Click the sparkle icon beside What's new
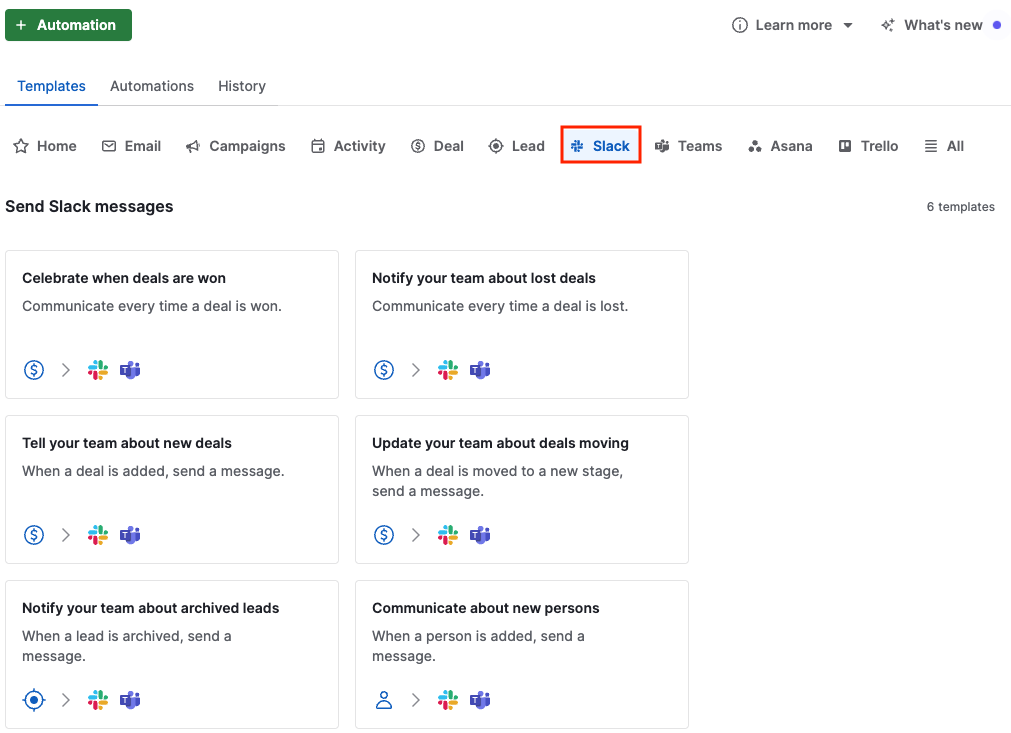This screenshot has width=1011, height=733. point(887,25)
